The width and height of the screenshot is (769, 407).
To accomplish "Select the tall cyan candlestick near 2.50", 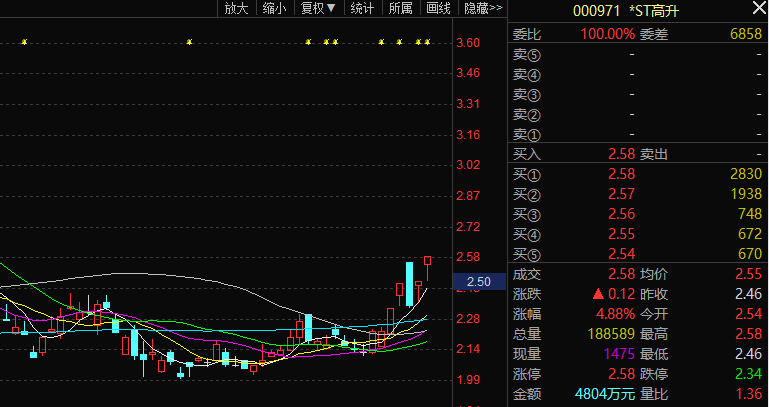I will pos(409,285).
